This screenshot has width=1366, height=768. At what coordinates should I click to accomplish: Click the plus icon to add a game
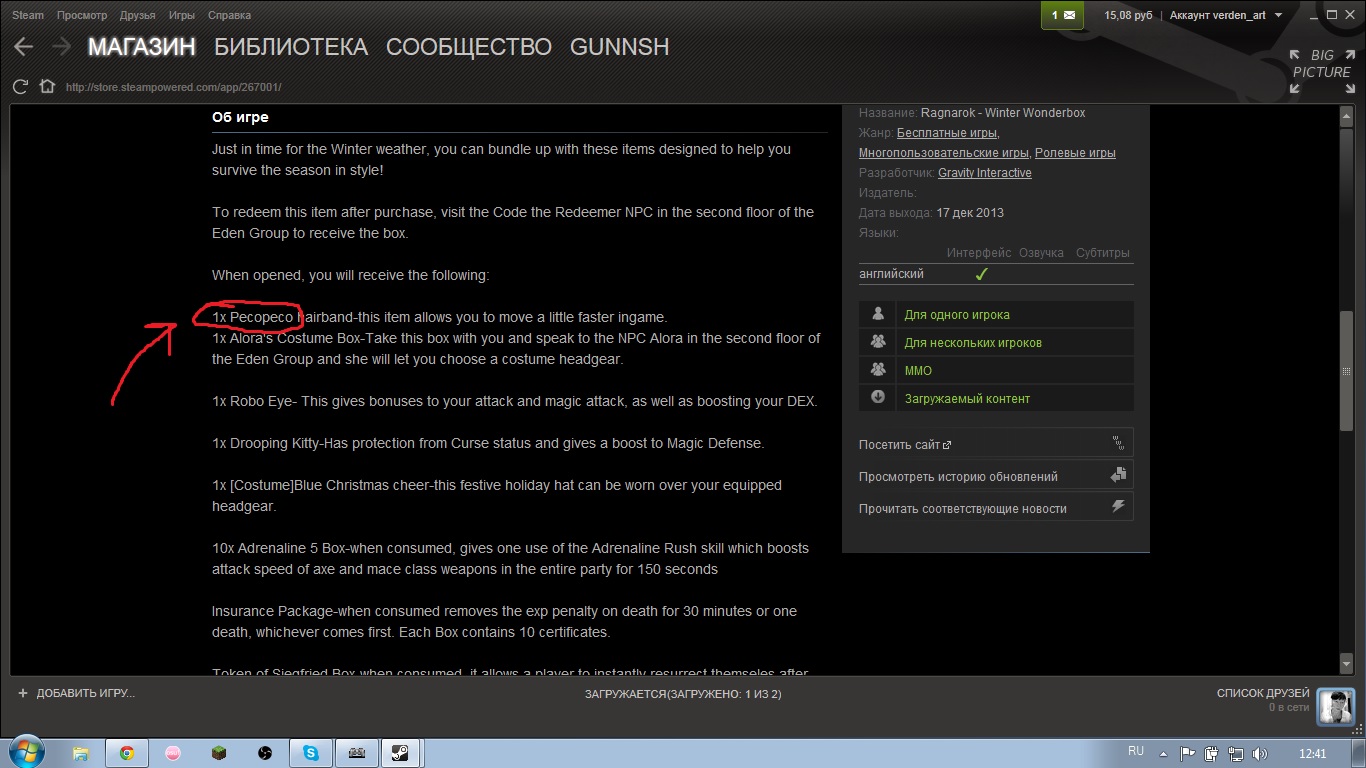pos(22,693)
